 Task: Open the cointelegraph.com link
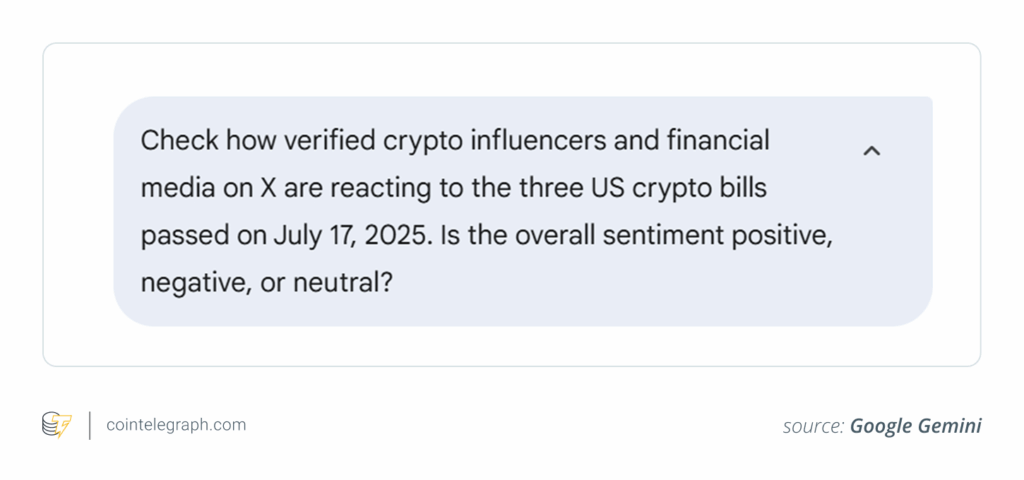[x=175, y=425]
